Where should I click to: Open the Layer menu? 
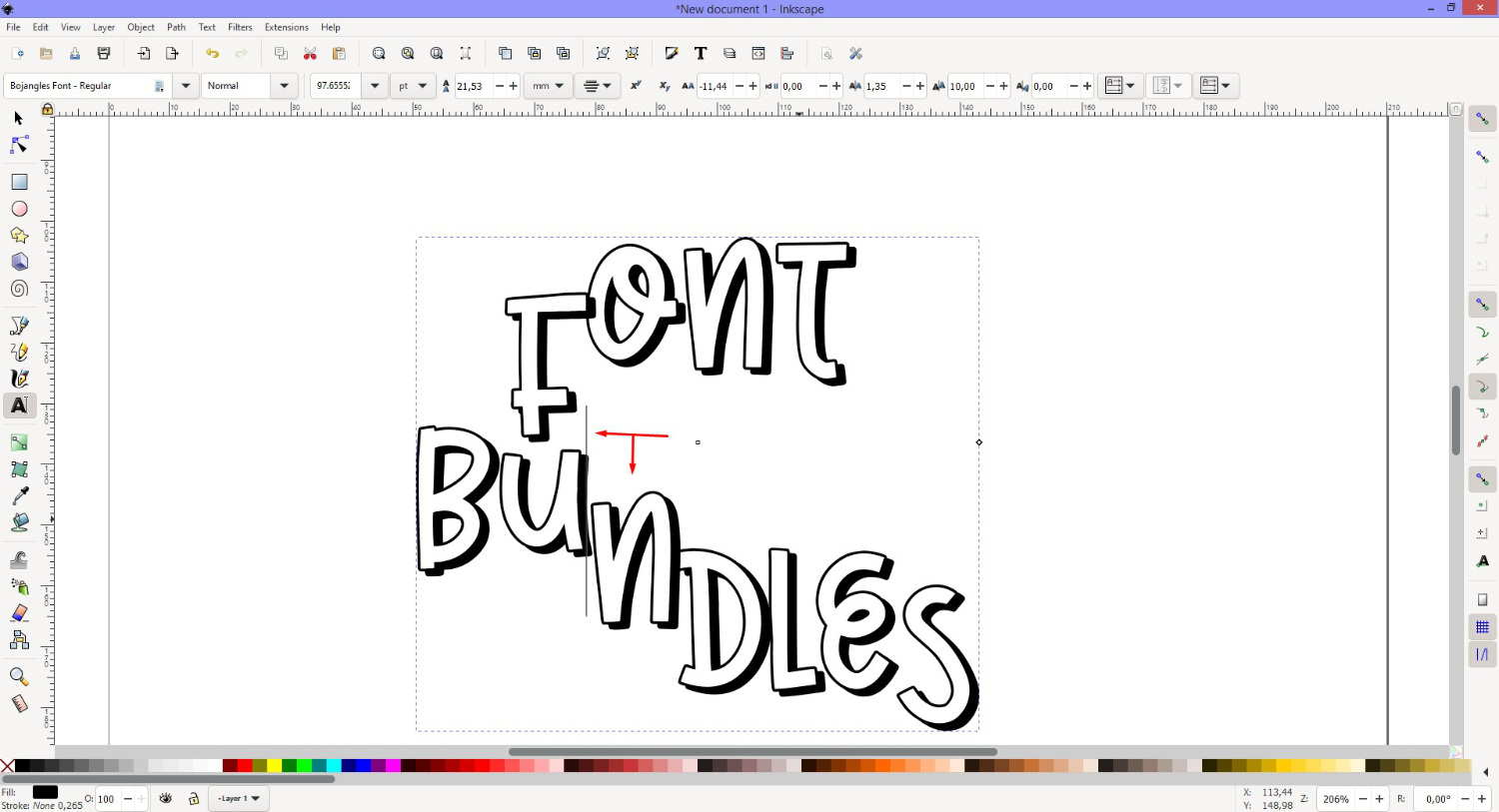coord(104,27)
